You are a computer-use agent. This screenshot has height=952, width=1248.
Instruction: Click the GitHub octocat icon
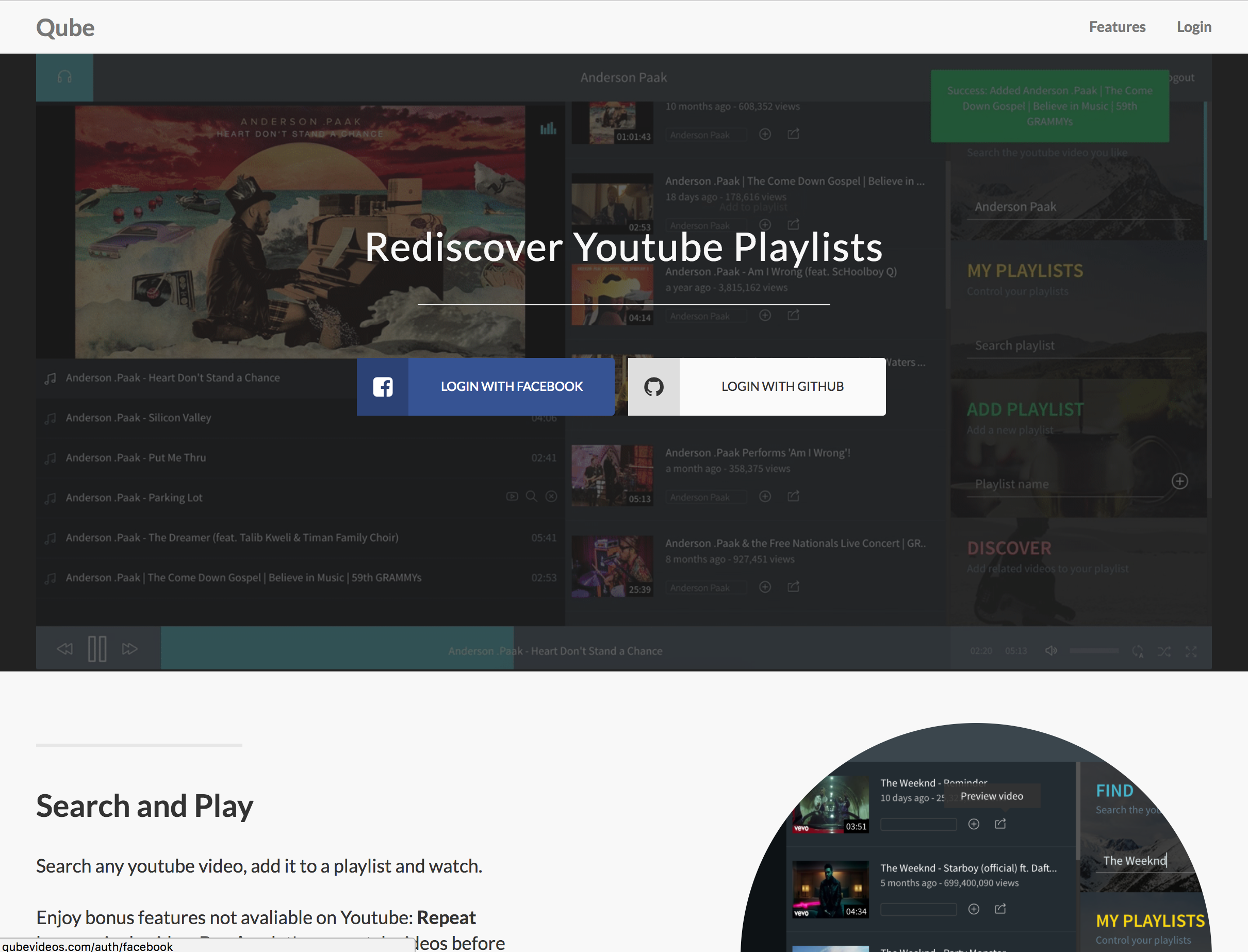coord(653,387)
